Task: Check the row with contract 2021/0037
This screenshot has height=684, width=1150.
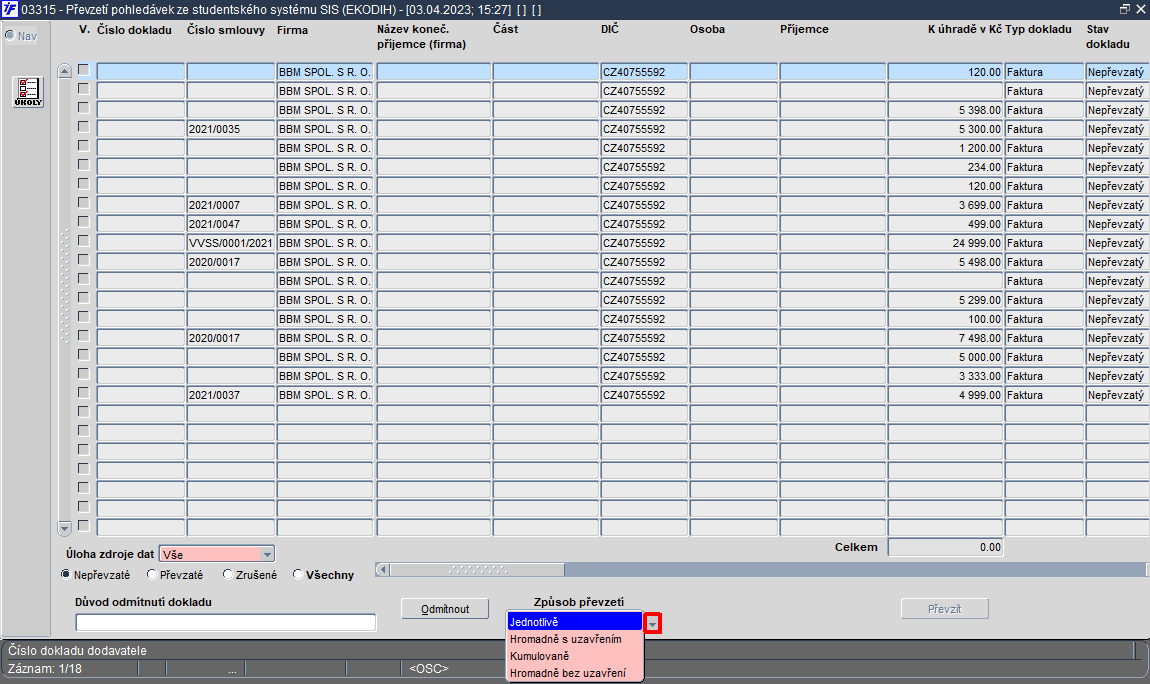Action: [84, 394]
